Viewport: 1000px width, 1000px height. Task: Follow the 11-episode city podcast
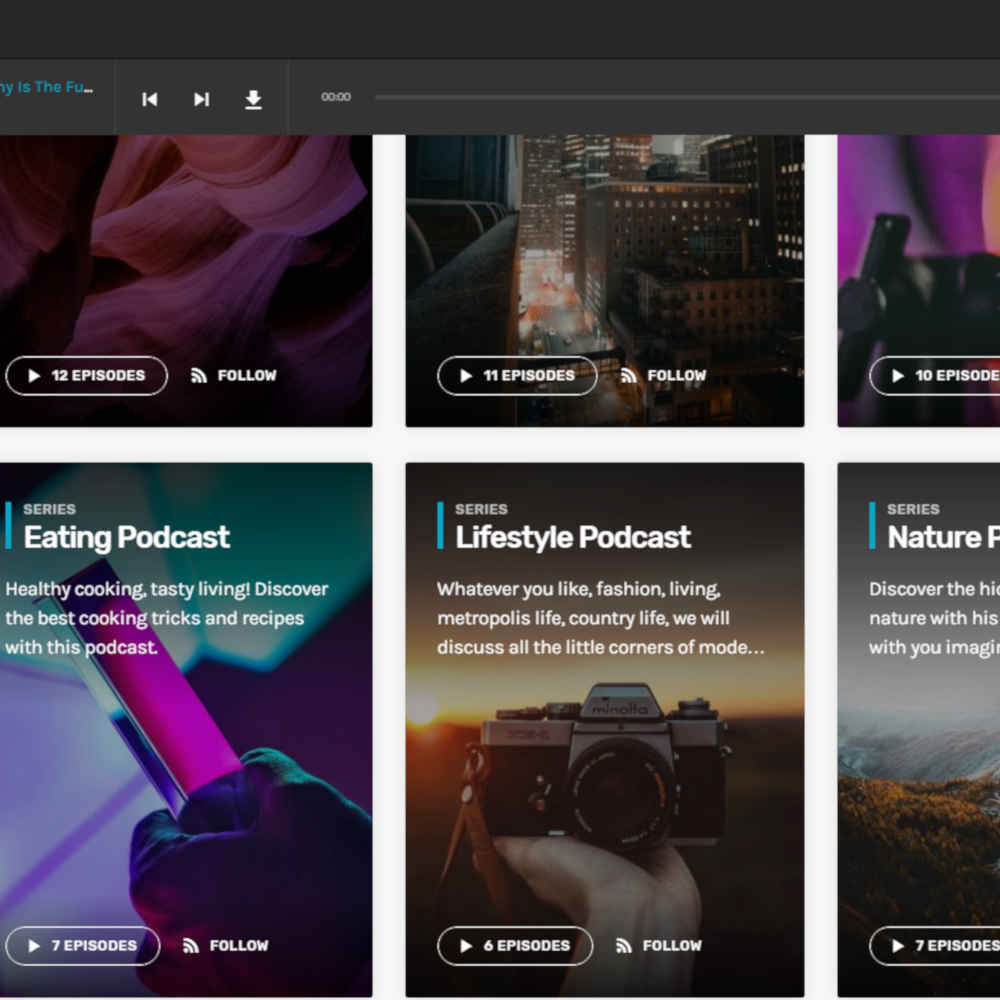click(664, 376)
